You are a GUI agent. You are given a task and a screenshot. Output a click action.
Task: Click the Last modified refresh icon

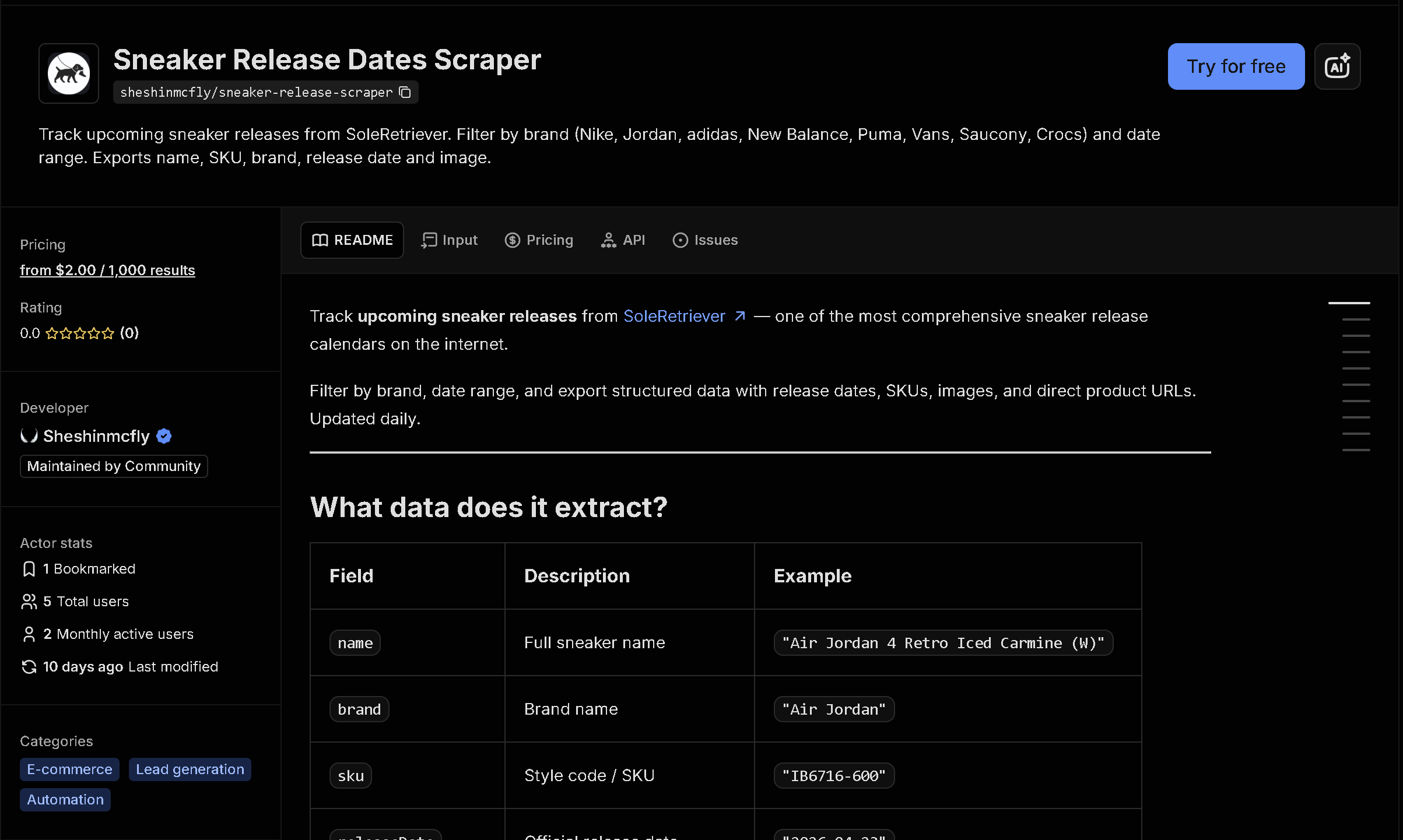click(29, 667)
